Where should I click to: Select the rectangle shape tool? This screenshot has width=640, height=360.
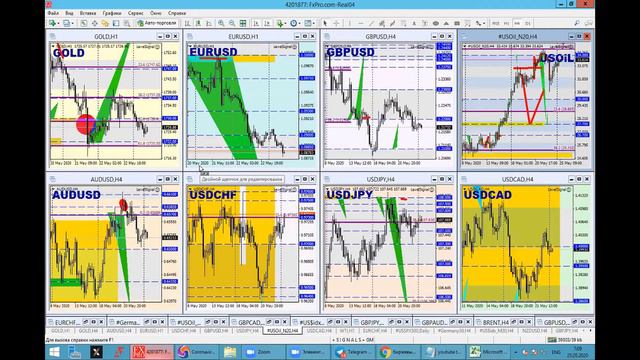(x=457, y=23)
